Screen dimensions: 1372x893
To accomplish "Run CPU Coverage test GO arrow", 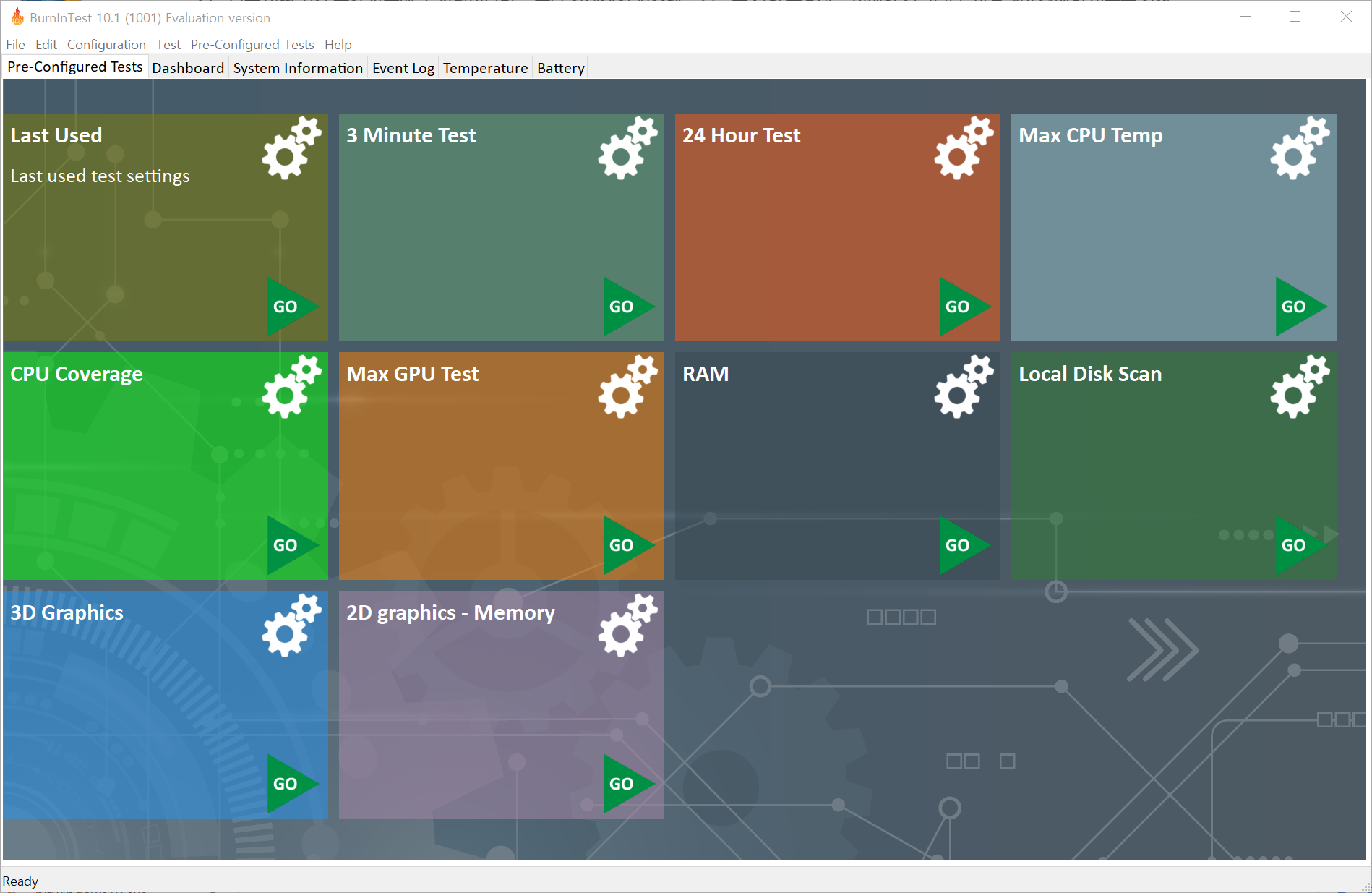I will 293,545.
